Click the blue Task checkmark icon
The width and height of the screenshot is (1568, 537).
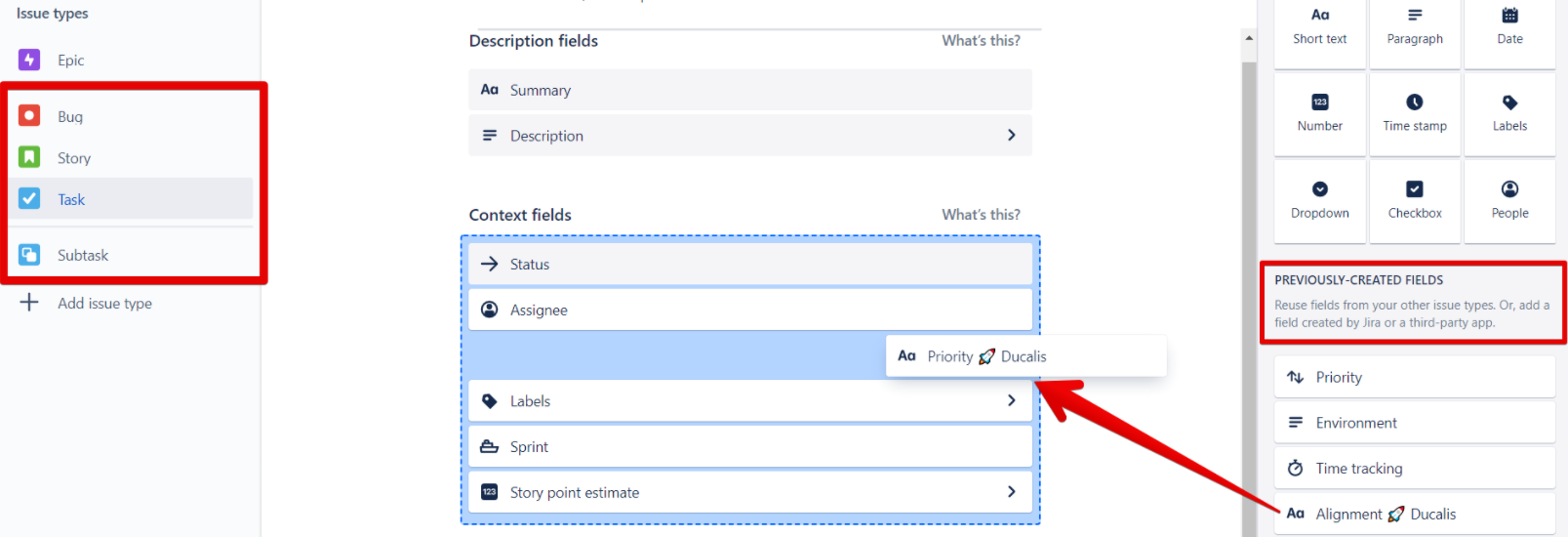click(x=29, y=199)
